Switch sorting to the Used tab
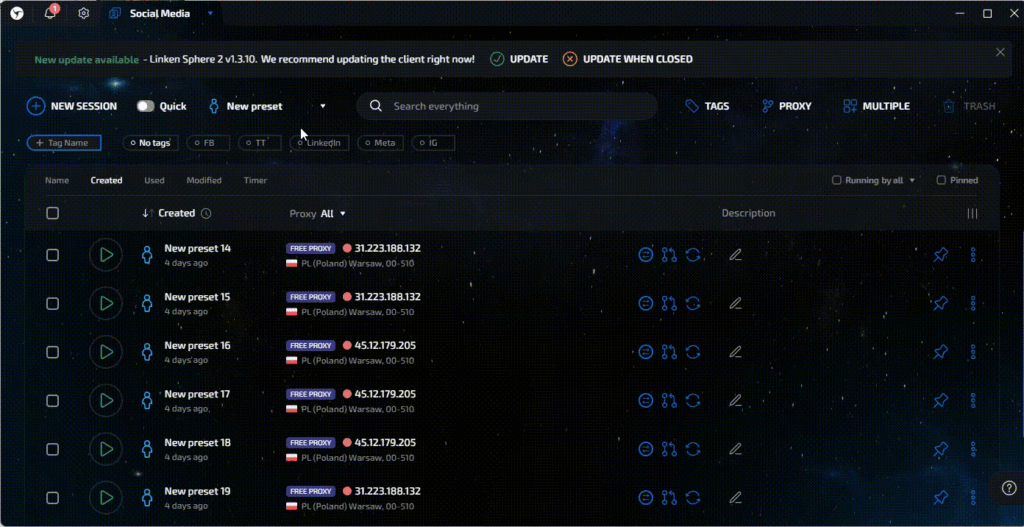 click(154, 181)
